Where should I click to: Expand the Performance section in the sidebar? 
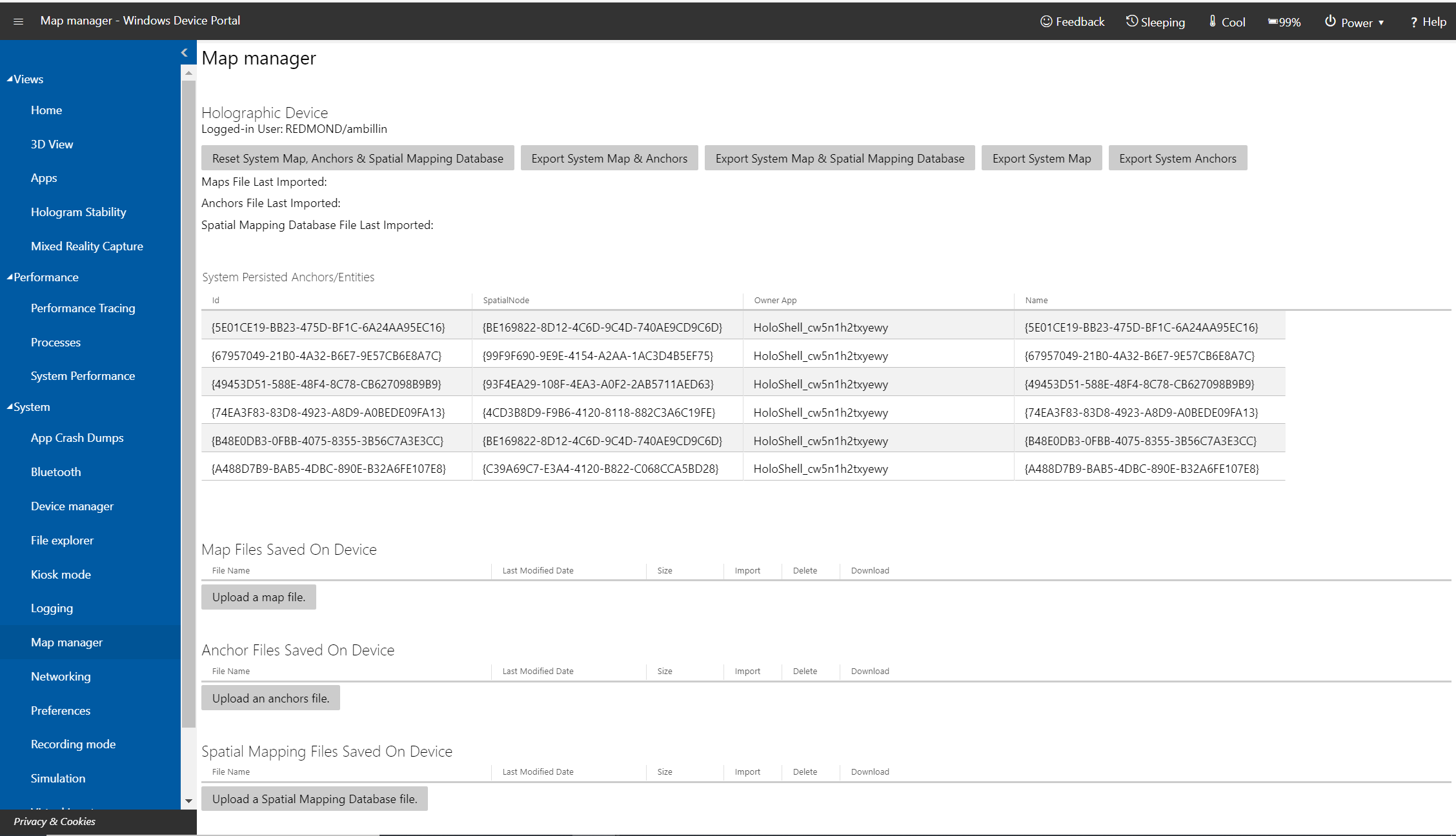coord(43,277)
